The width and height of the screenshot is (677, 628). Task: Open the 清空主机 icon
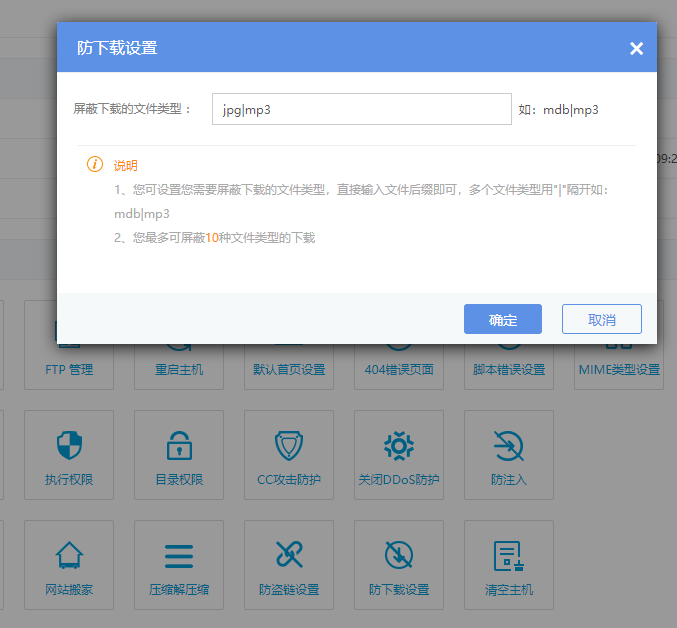(x=509, y=556)
